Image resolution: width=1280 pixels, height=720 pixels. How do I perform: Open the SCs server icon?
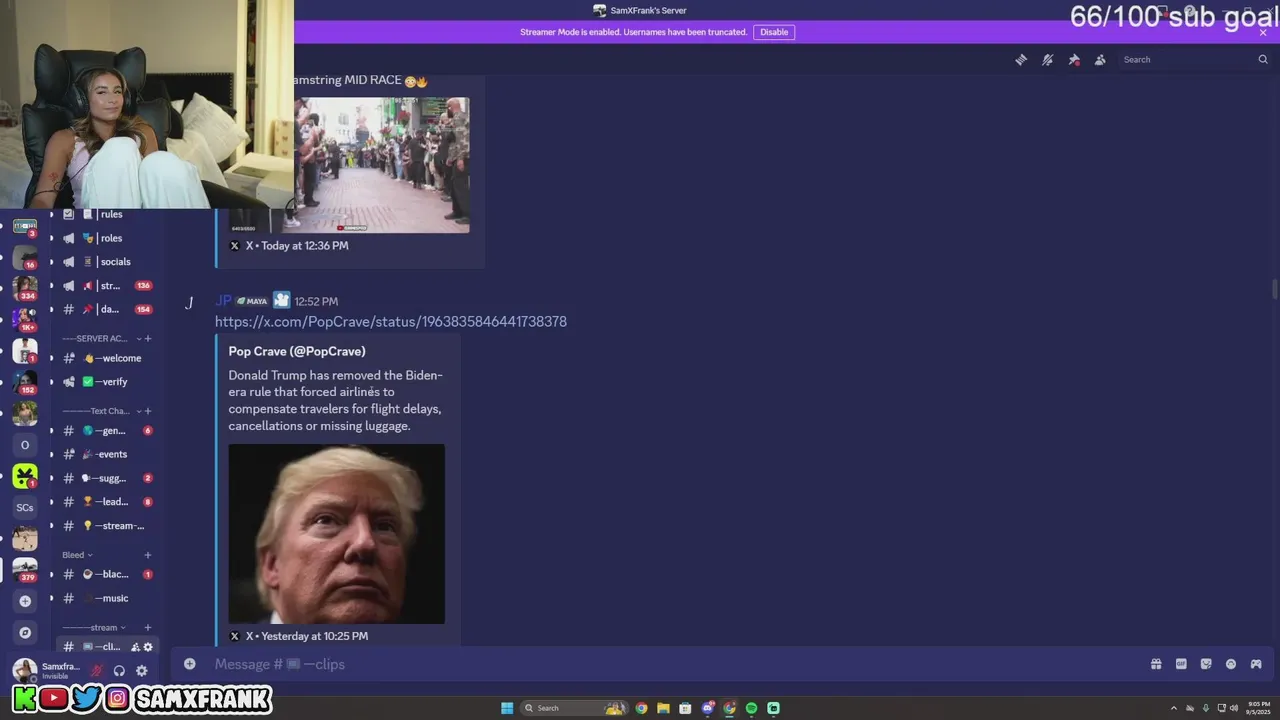[x=25, y=508]
